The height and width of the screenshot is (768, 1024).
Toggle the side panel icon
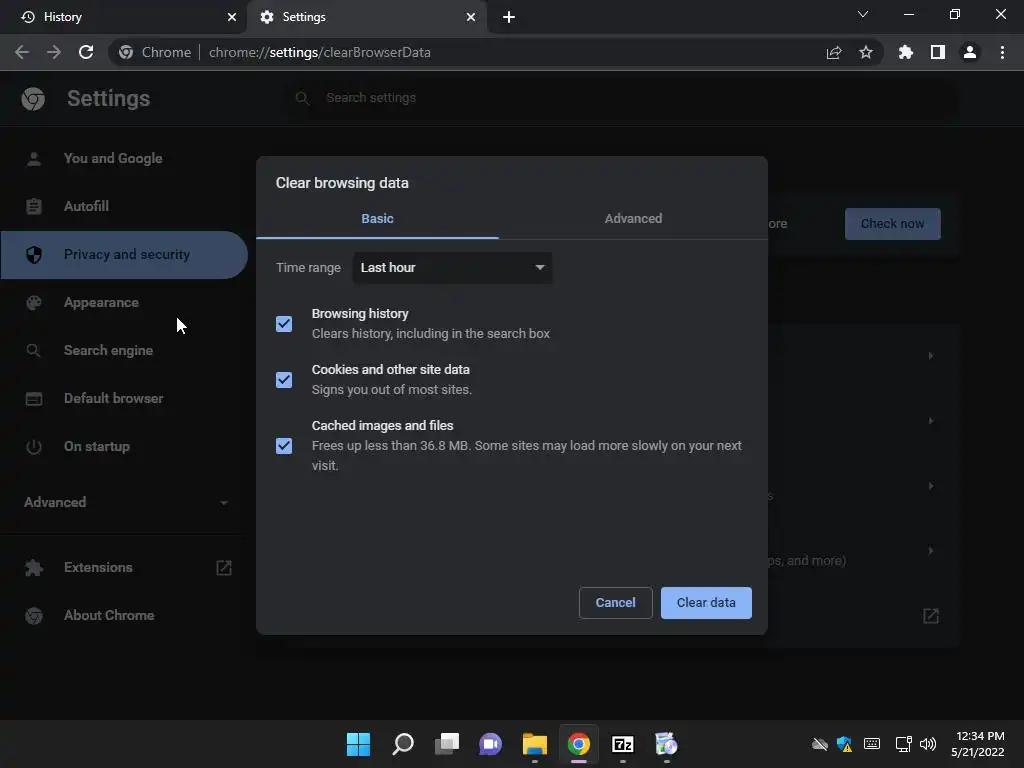938,52
